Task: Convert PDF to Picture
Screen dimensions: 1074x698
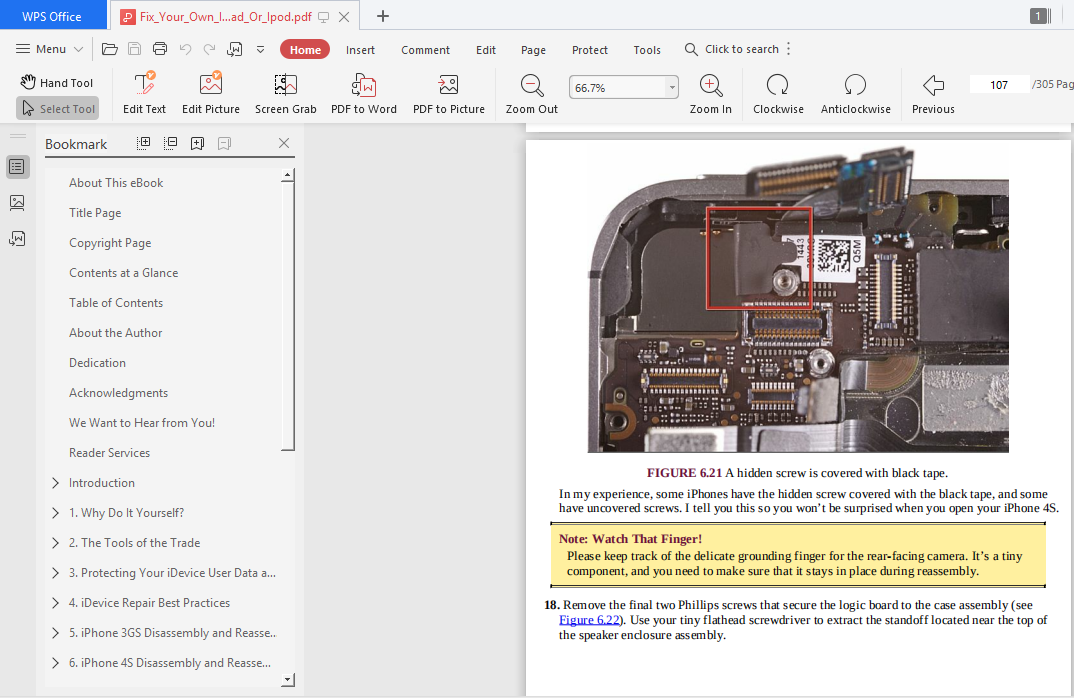Action: point(449,92)
